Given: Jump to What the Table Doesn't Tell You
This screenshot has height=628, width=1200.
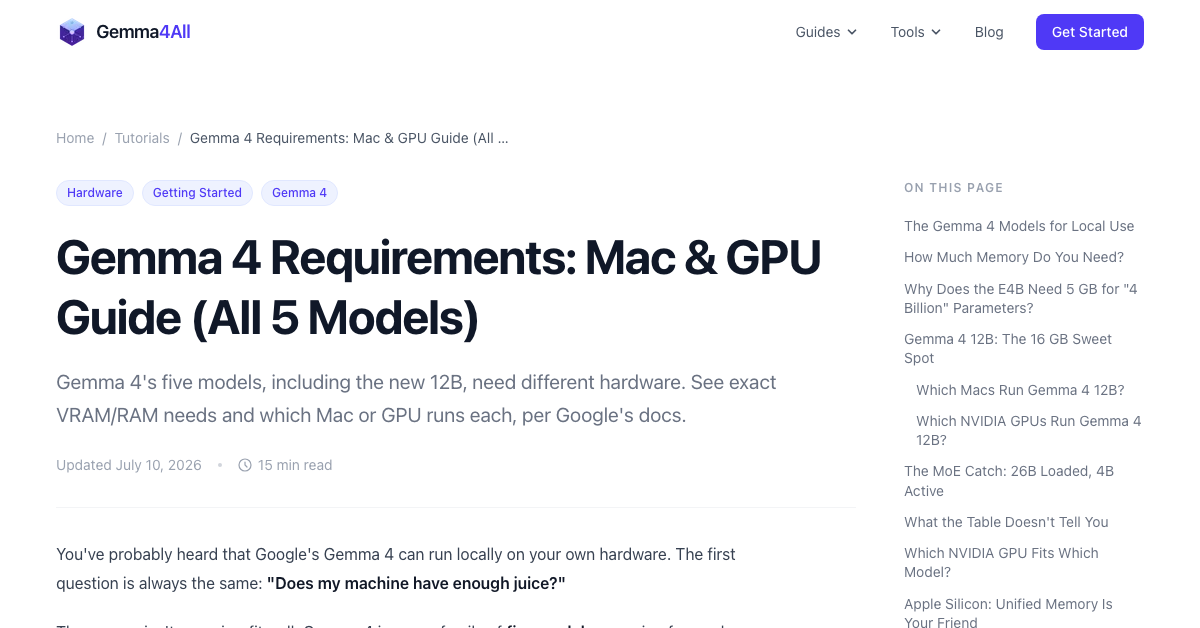Looking at the screenshot, I should (1006, 522).
